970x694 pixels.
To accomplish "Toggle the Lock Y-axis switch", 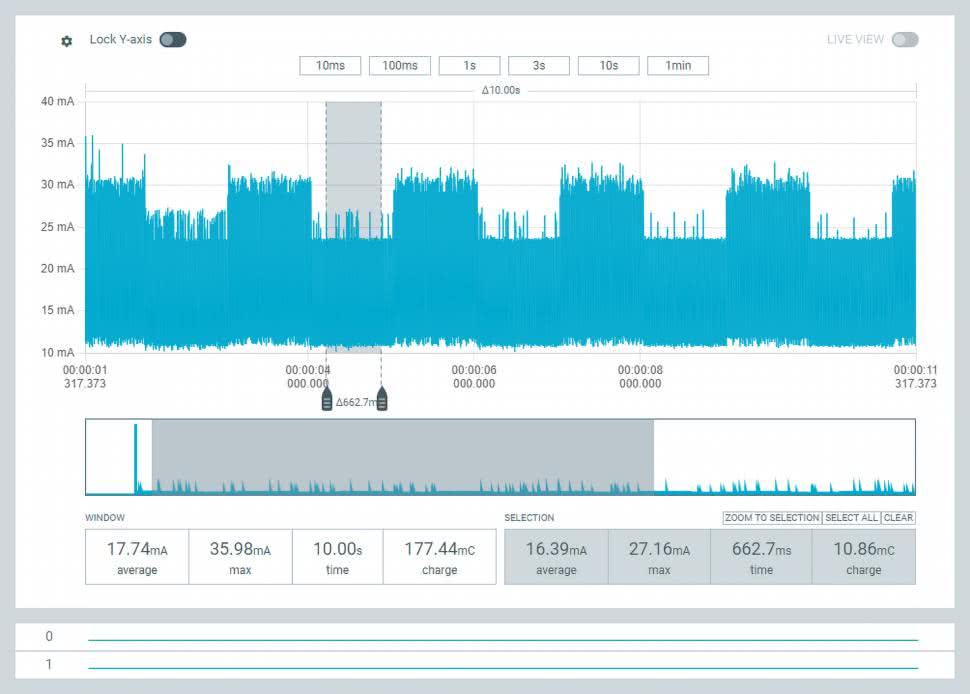I will (x=173, y=40).
